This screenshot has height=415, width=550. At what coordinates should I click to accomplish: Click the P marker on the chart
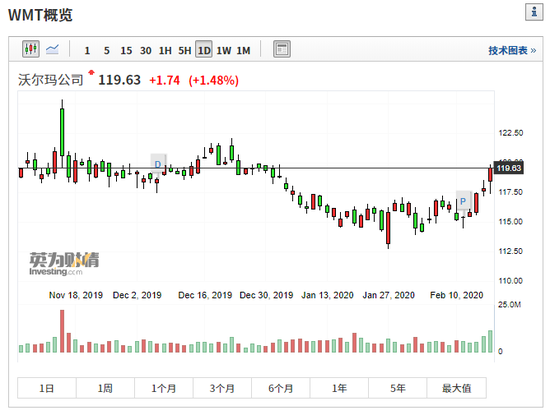tap(463, 201)
